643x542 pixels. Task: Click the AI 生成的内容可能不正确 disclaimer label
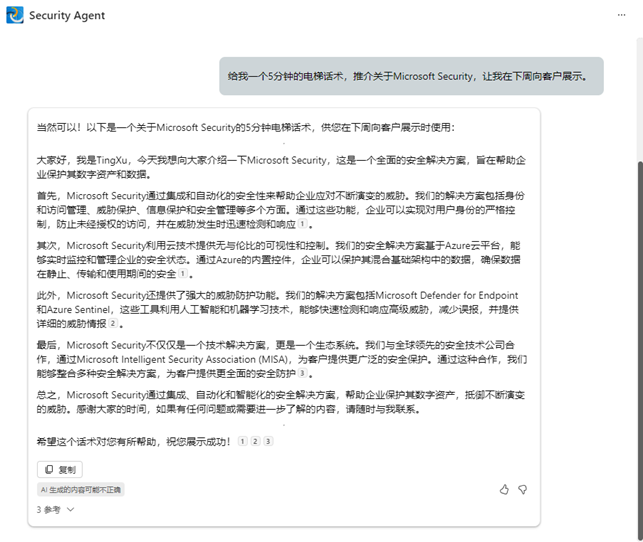(81, 490)
